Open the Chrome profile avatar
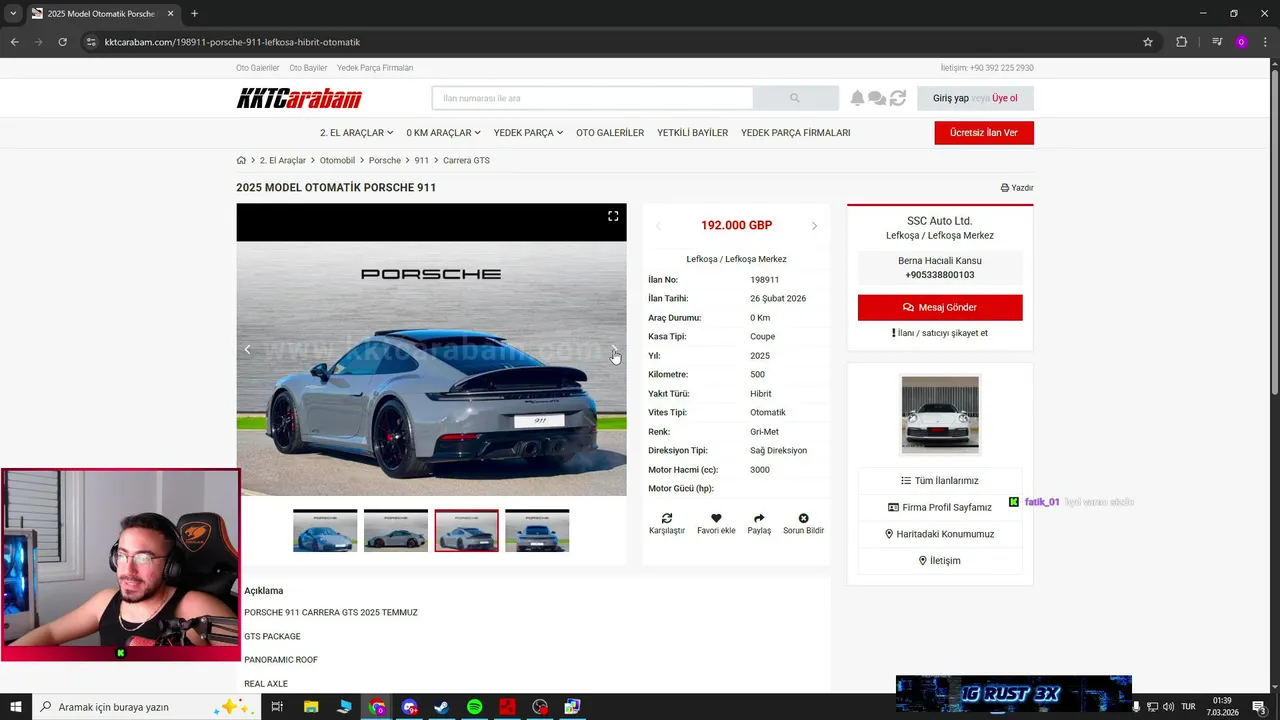This screenshot has width=1280, height=720. pos(1241,42)
